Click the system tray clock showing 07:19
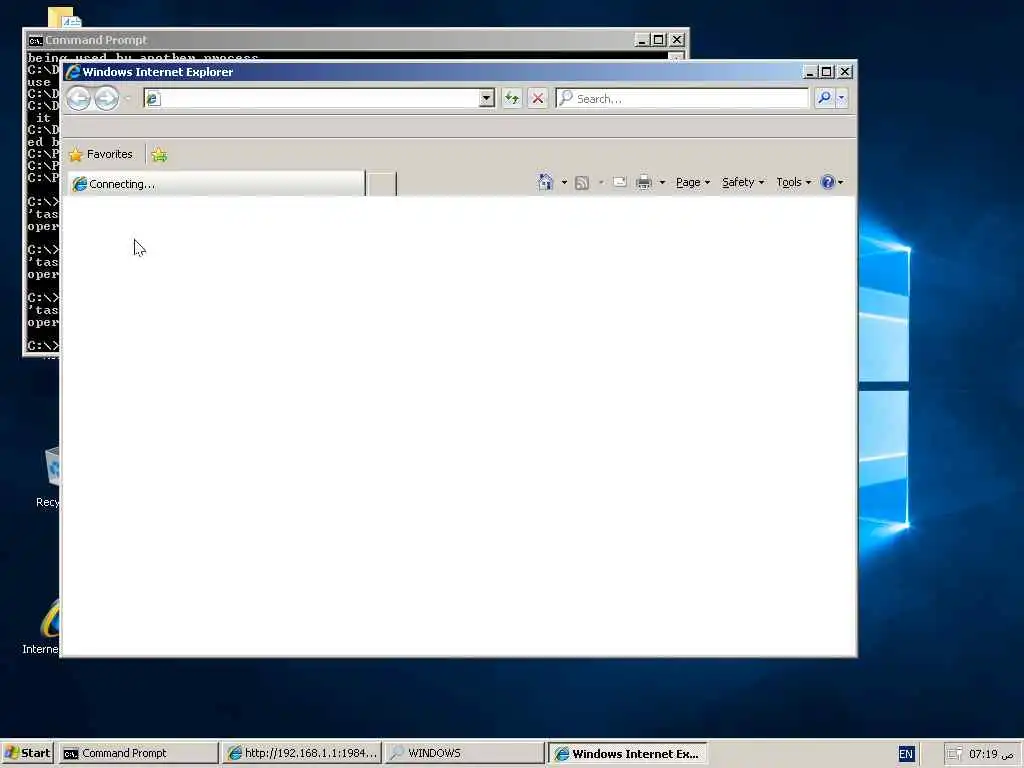The height and width of the screenshot is (768, 1024). [991, 754]
